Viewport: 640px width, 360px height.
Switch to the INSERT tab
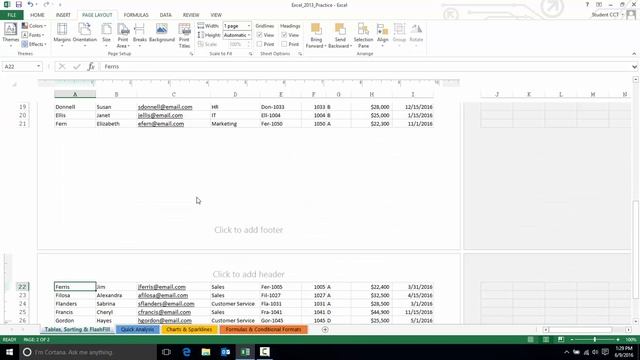click(63, 15)
